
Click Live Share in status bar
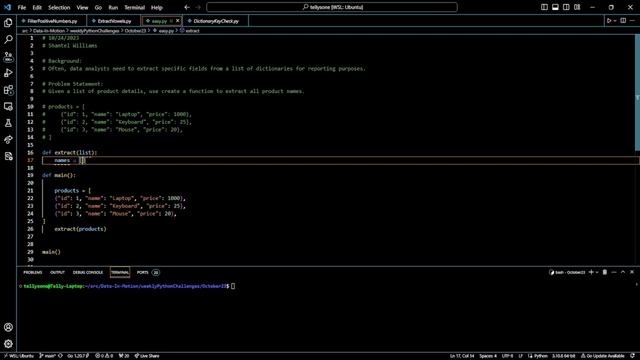[147, 356]
